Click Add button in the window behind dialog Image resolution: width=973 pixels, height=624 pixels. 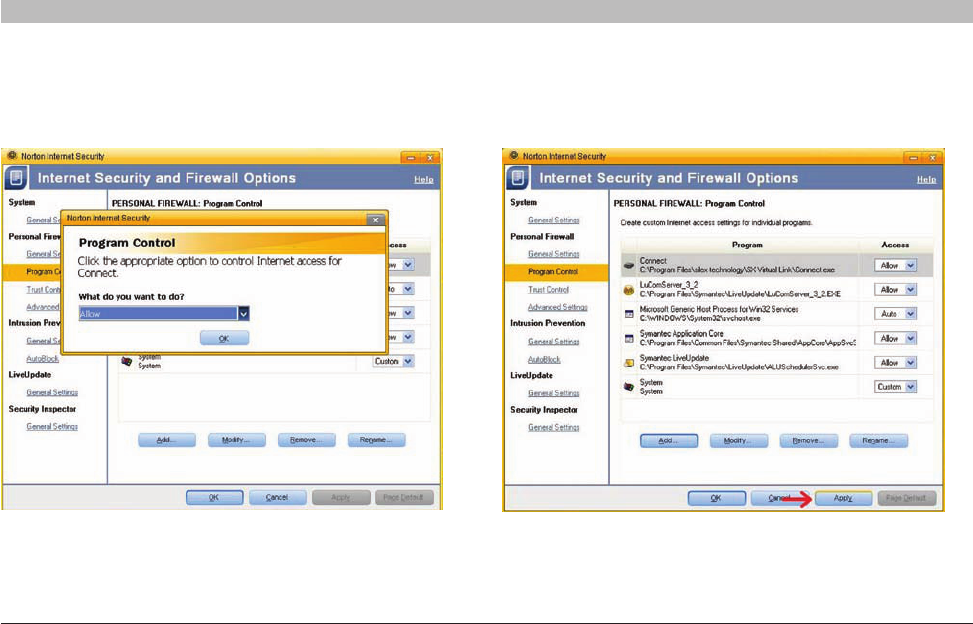pos(167,440)
